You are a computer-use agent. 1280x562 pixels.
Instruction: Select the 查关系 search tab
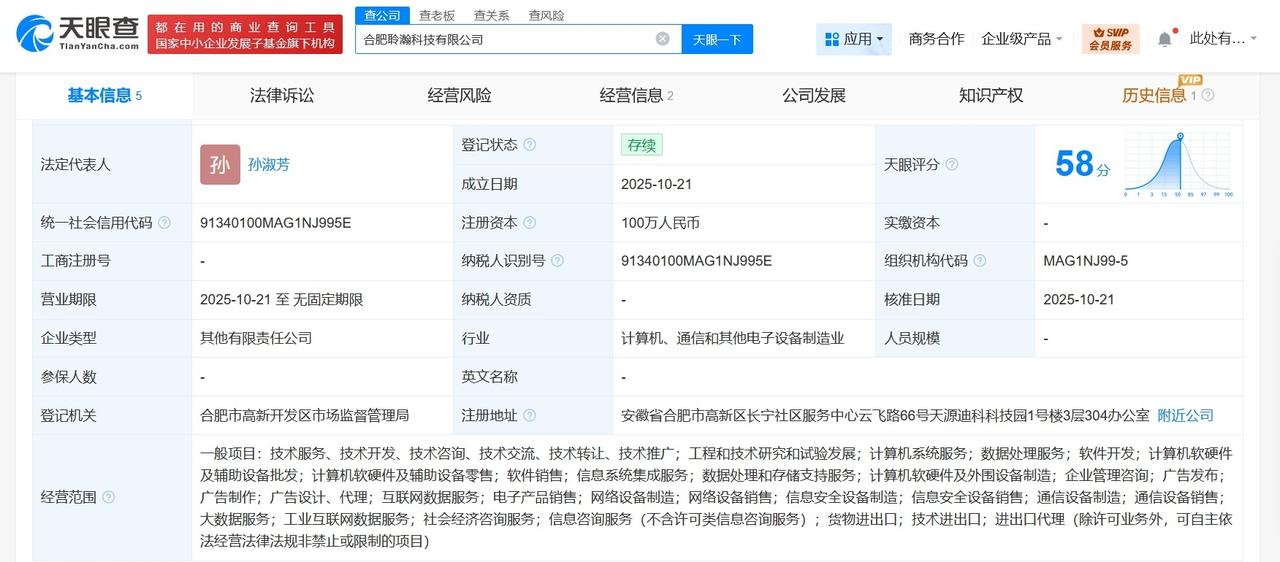point(492,15)
